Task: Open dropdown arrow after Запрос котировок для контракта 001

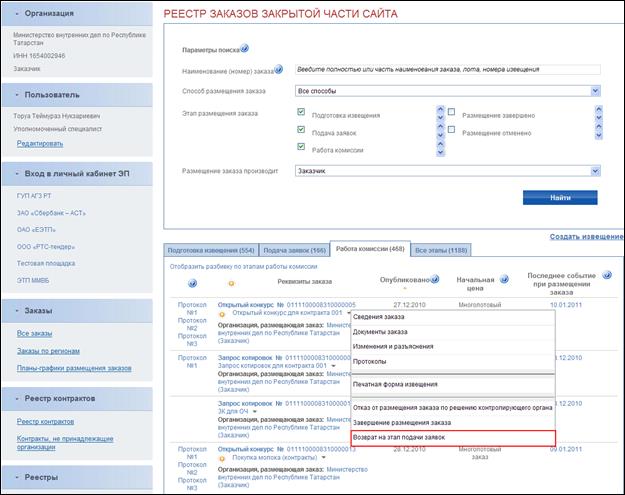Action: coord(333,366)
